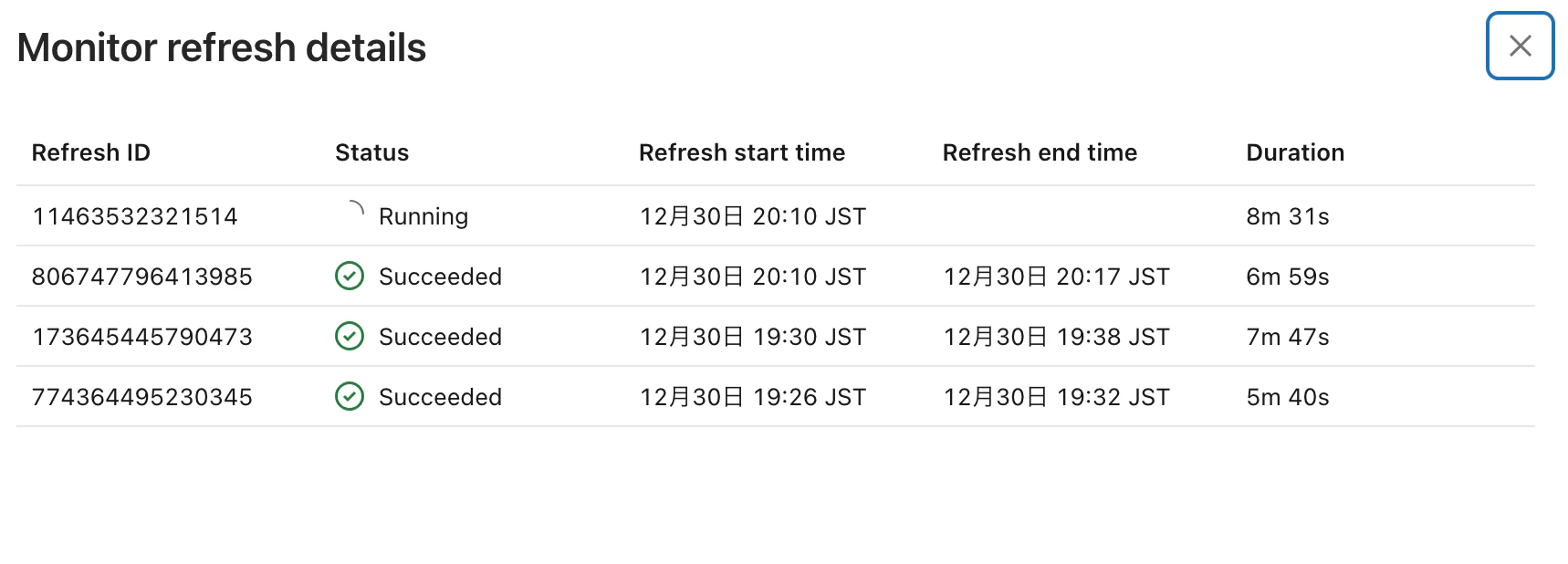This screenshot has height=564, width=1568.
Task: Click the Status column header
Action: (x=371, y=152)
